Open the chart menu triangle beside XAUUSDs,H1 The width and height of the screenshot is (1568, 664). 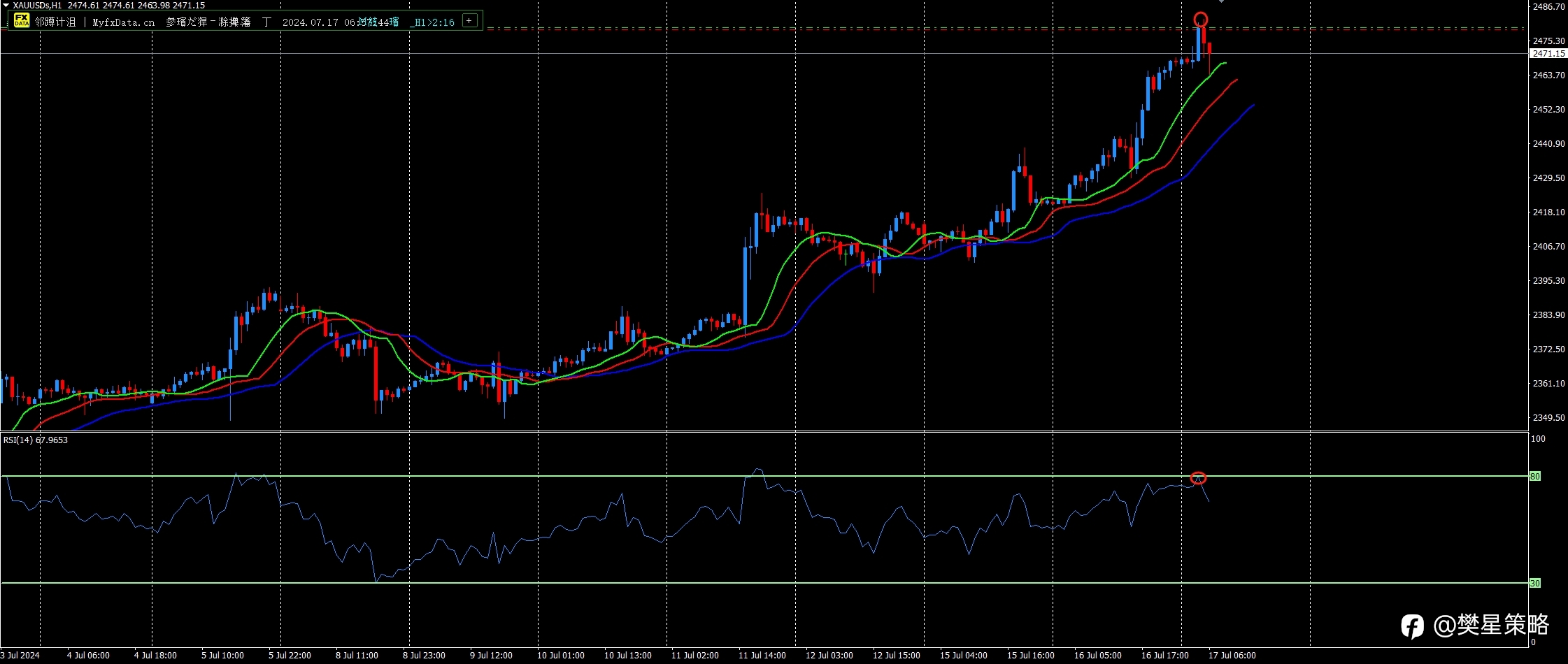tap(6, 6)
